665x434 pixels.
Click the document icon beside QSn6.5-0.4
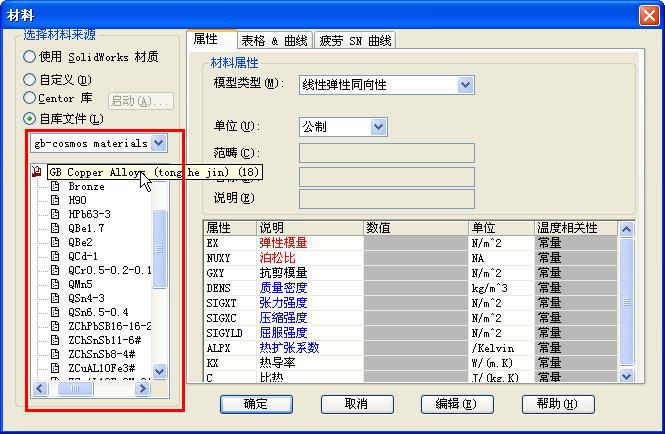[55, 312]
